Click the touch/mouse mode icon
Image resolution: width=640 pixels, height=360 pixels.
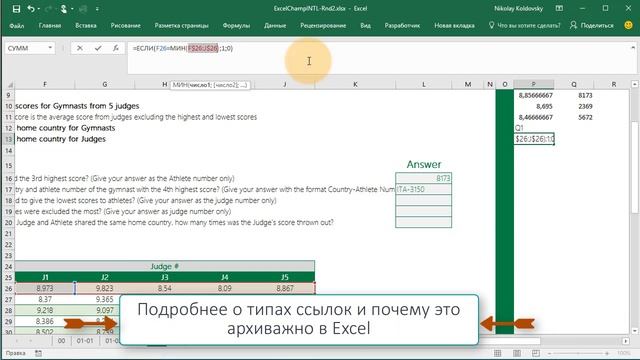(x=63, y=9)
